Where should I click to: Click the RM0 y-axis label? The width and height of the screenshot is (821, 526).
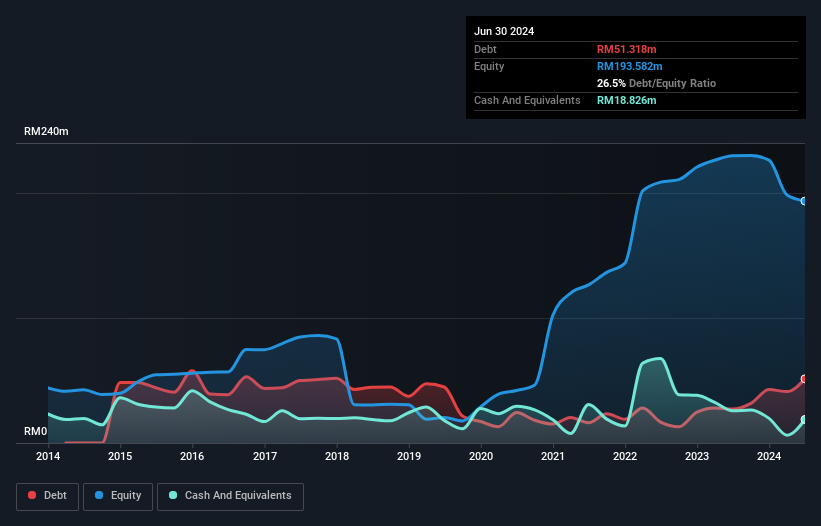tap(36, 431)
